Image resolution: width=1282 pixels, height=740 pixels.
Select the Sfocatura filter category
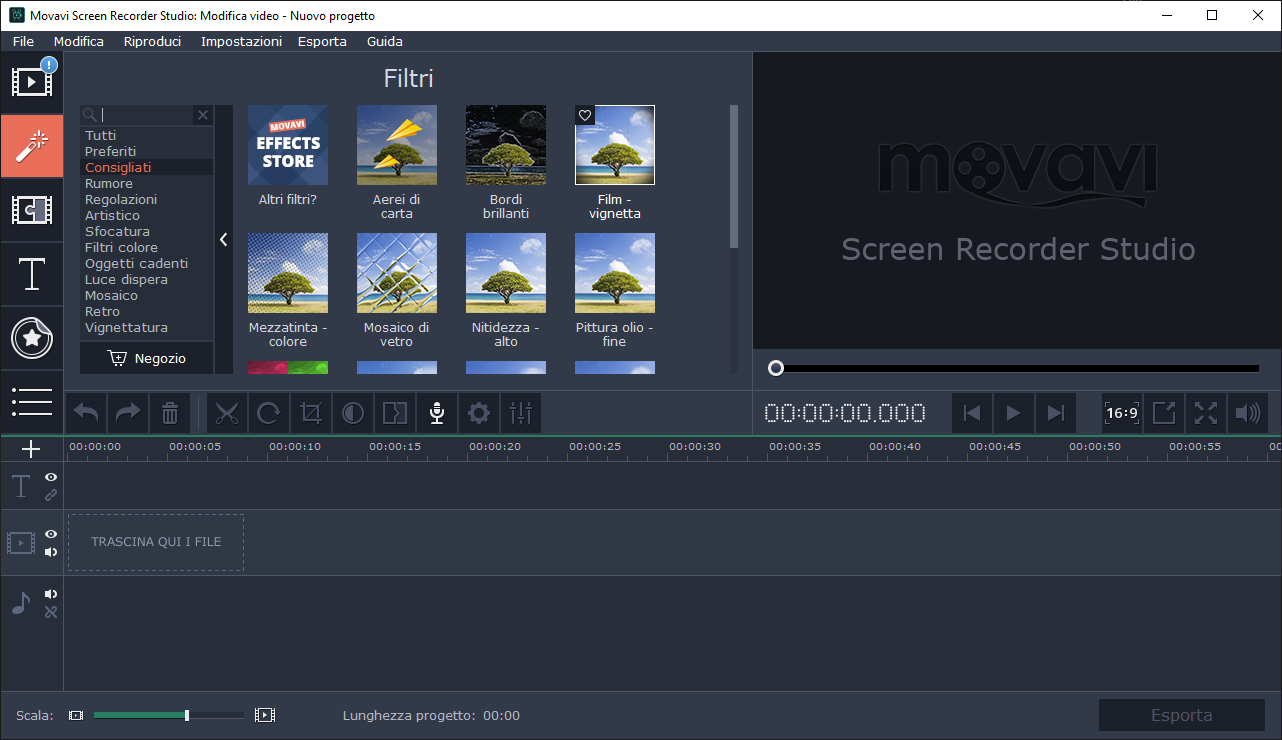(x=117, y=231)
